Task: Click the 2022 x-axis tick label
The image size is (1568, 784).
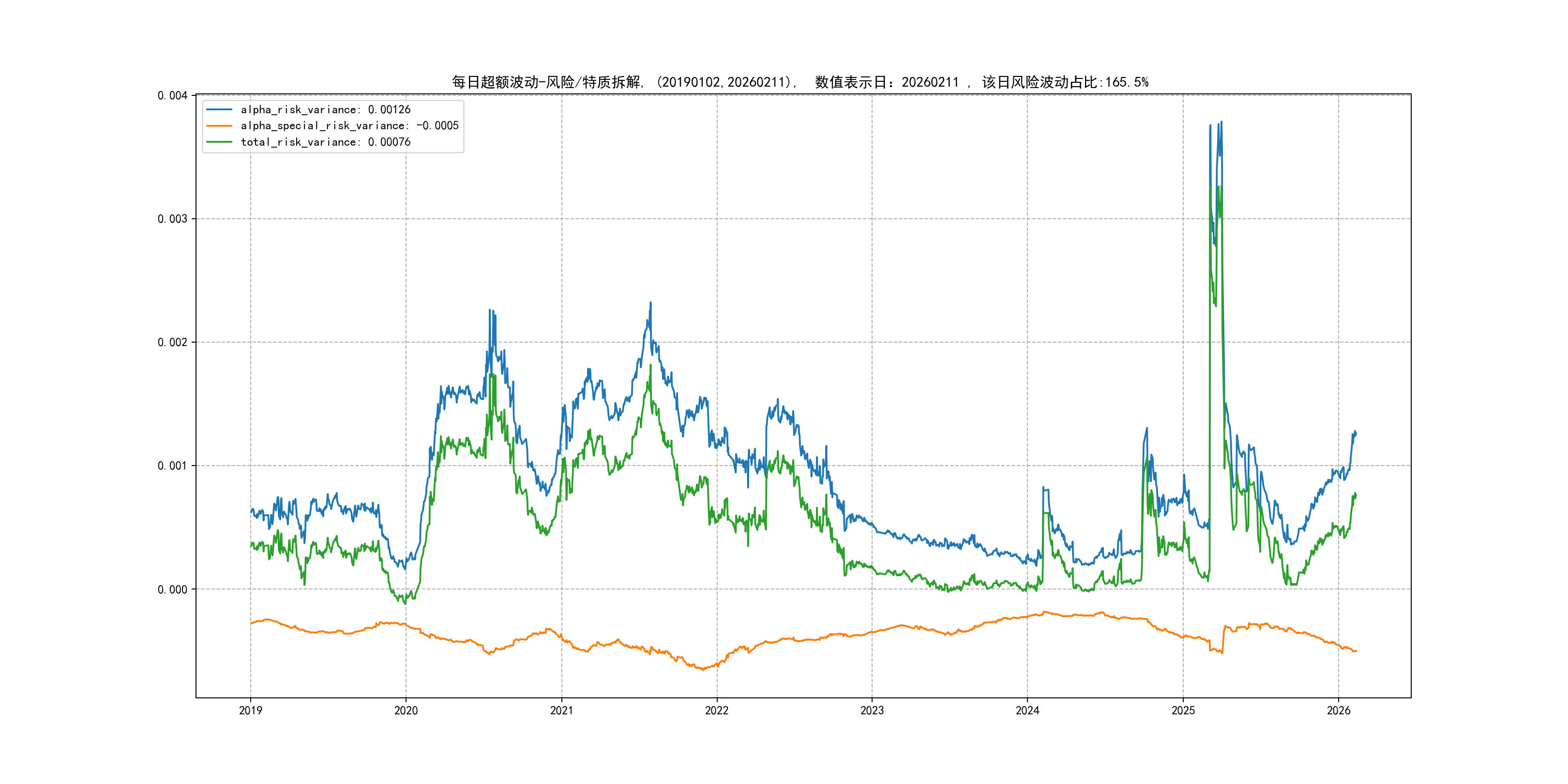Action: (716, 710)
